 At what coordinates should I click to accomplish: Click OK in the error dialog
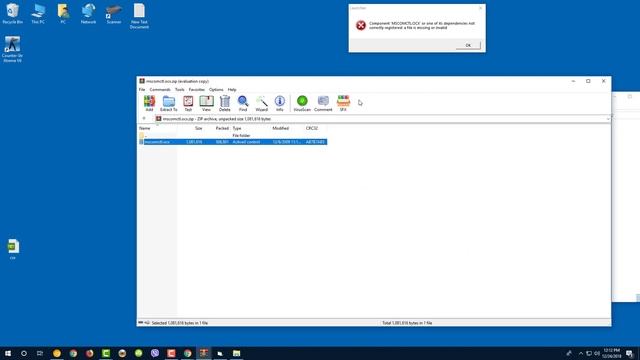[468, 45]
